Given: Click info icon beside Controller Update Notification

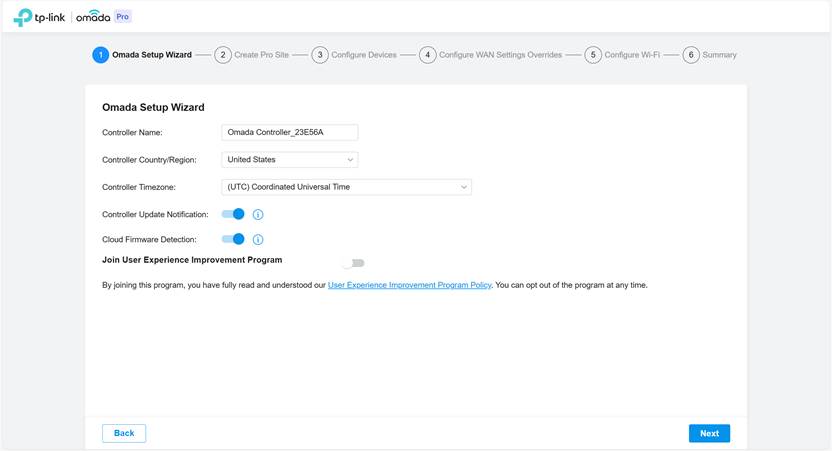Looking at the screenshot, I should point(258,214).
